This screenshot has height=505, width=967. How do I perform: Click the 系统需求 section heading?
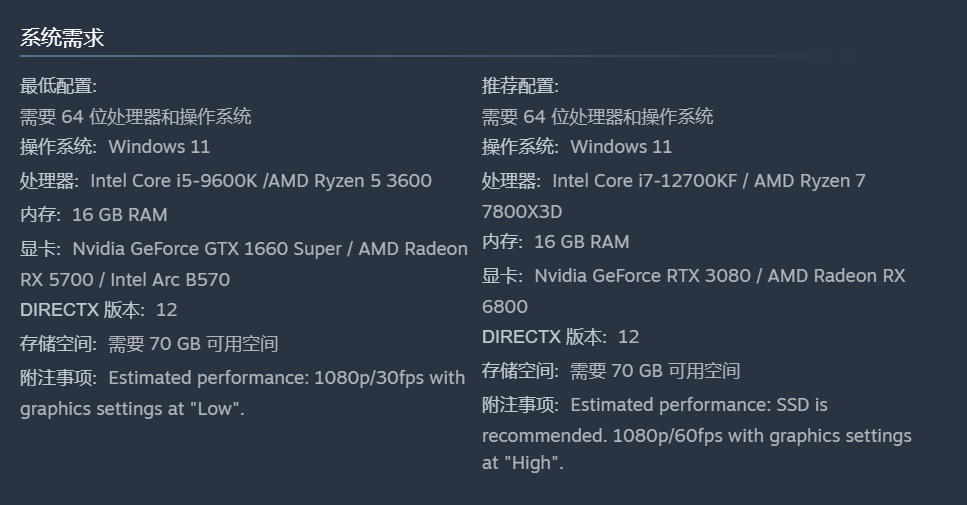[x=62, y=38]
